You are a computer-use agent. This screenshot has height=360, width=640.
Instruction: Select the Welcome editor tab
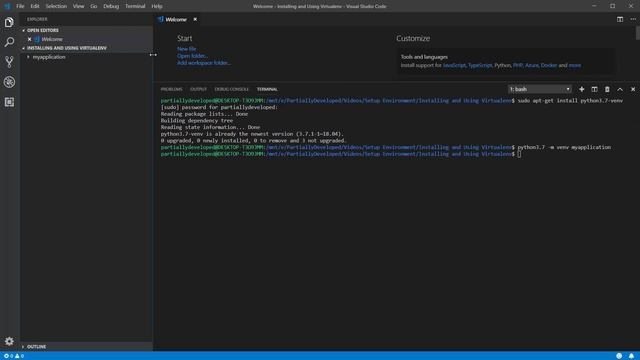point(176,19)
